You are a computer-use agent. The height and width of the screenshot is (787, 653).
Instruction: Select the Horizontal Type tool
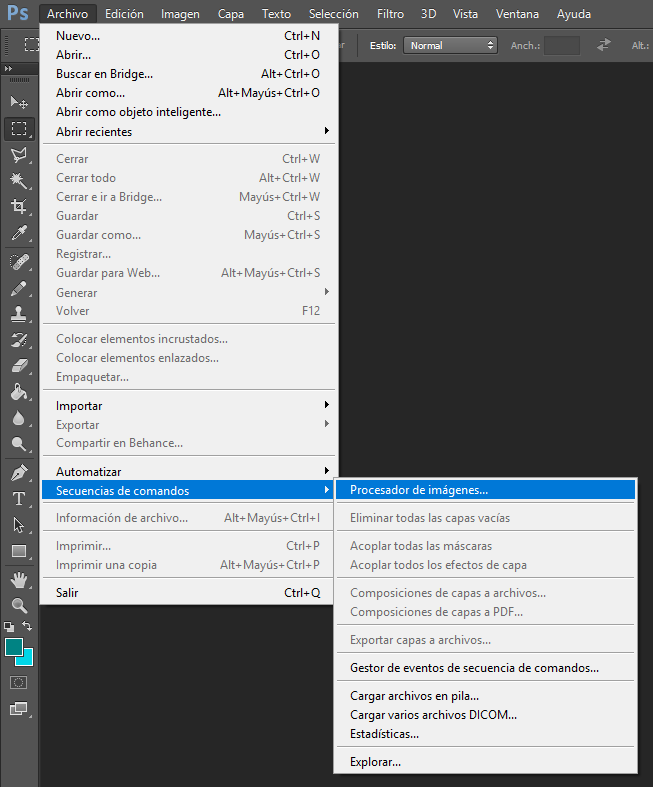click(19, 498)
